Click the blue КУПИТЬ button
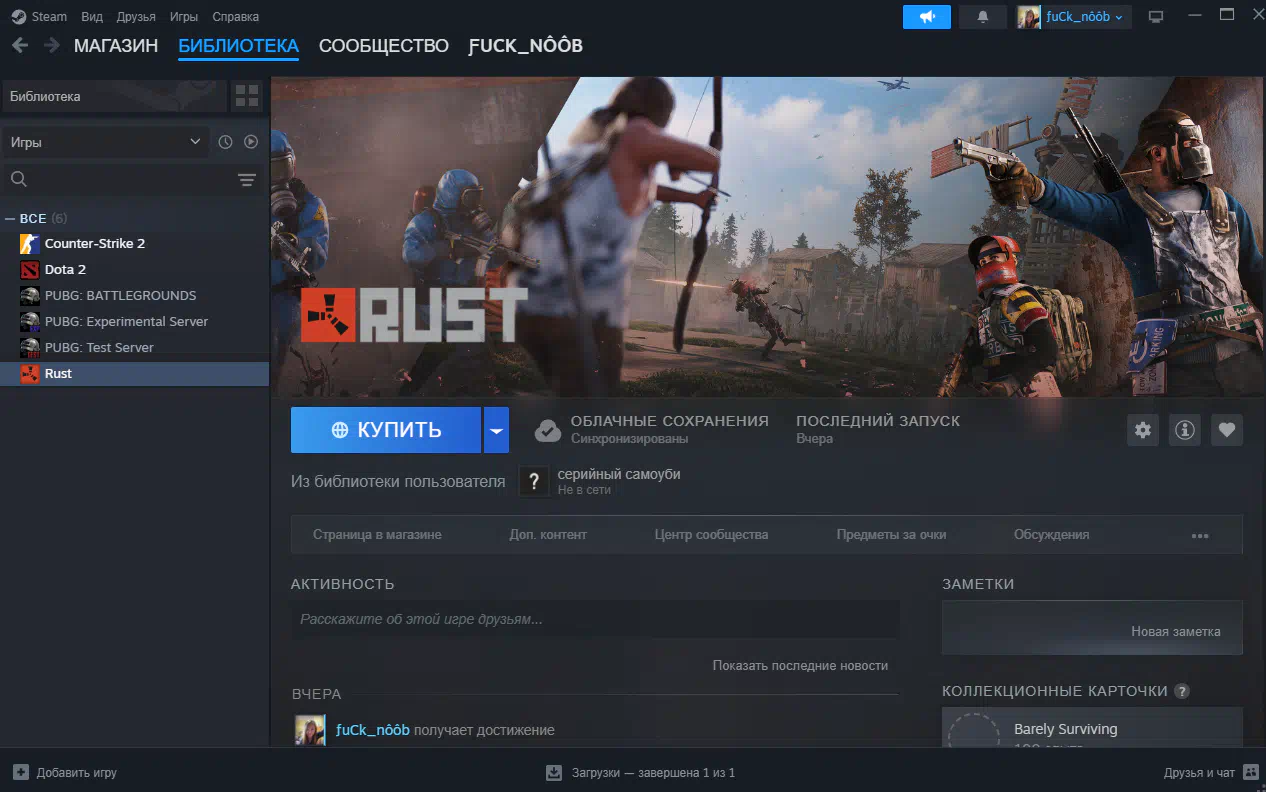The width and height of the screenshot is (1266, 792). click(x=386, y=430)
